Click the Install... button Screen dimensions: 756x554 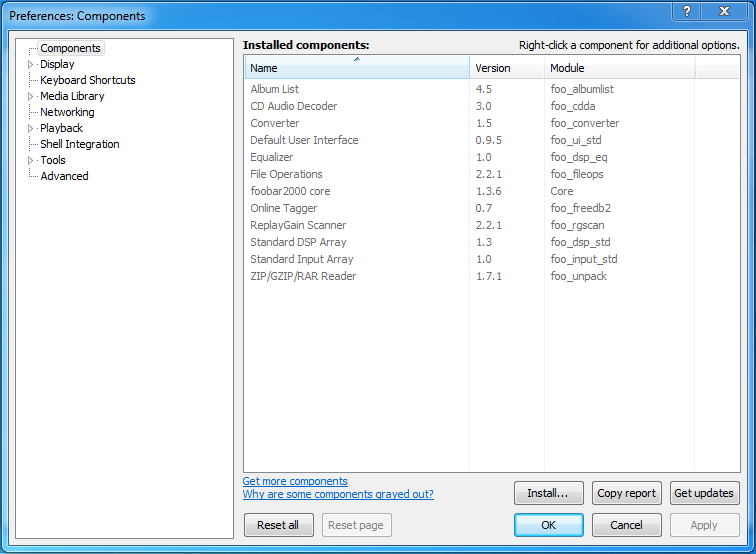coord(549,493)
